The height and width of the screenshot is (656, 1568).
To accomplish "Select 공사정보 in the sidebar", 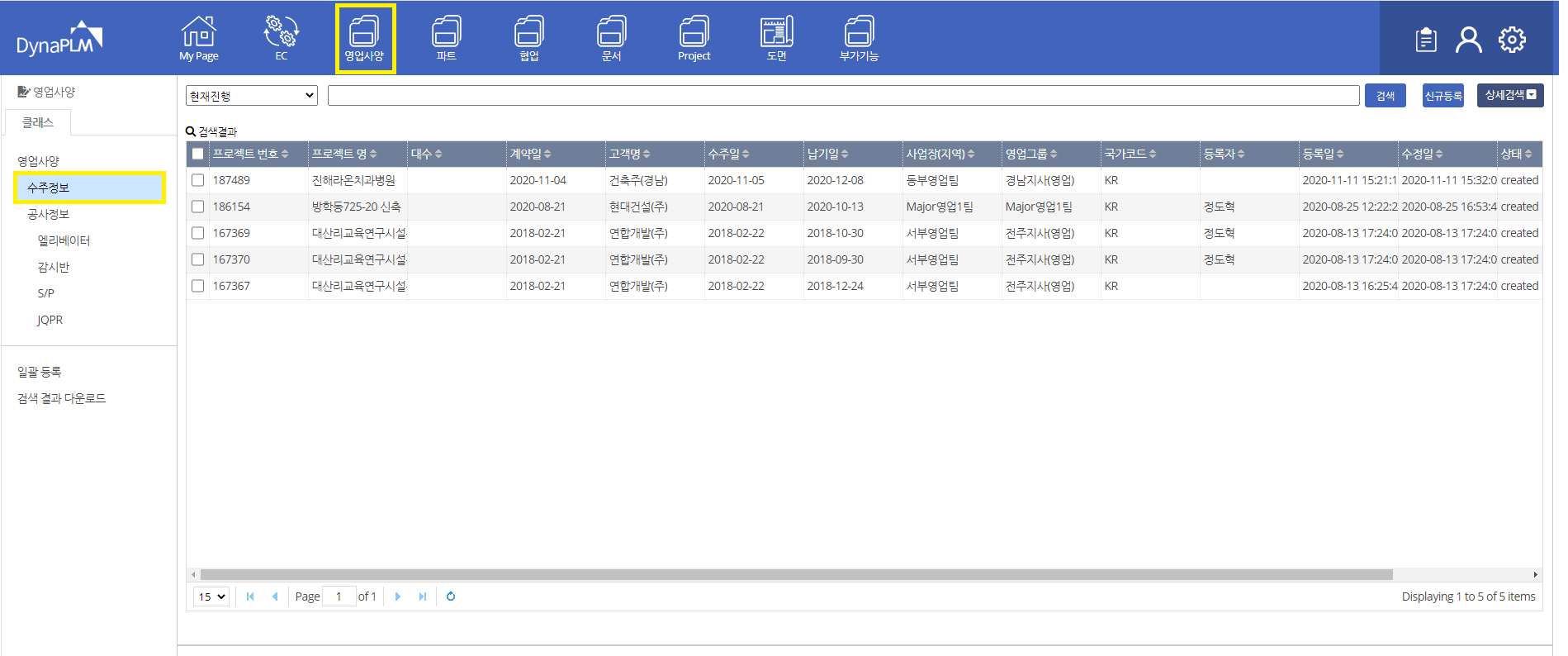I will pyautogui.click(x=48, y=214).
